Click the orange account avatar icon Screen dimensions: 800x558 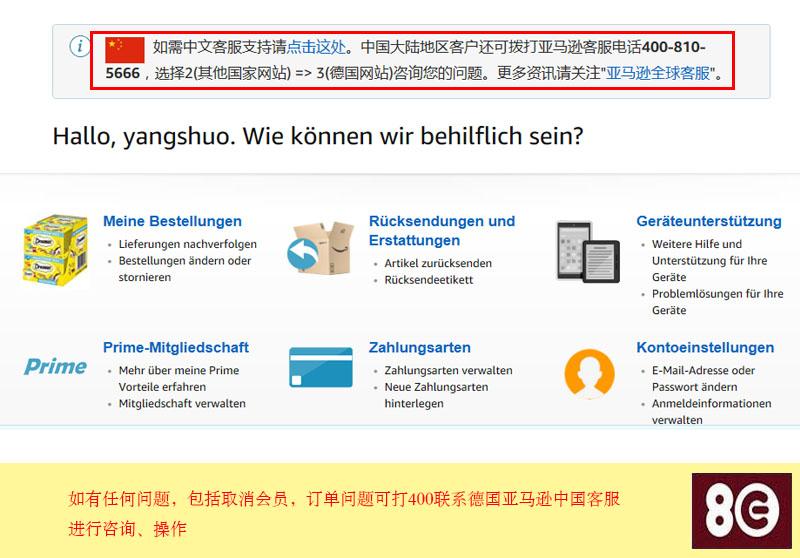(x=589, y=373)
